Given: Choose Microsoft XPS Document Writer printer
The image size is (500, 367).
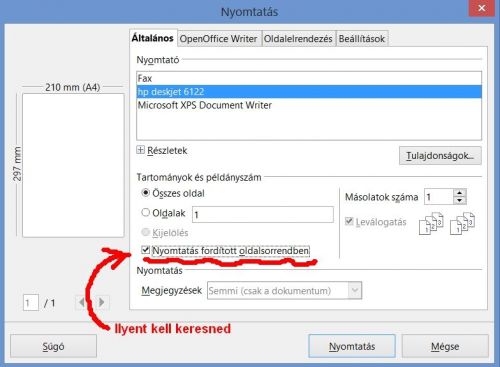Looking at the screenshot, I should pyautogui.click(x=309, y=105).
